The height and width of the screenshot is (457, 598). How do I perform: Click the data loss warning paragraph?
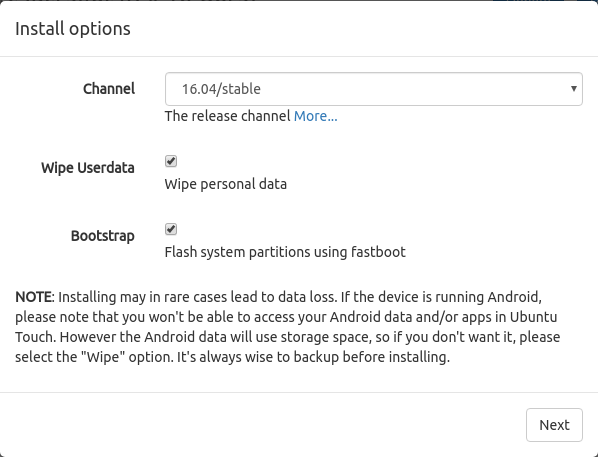pos(288,327)
